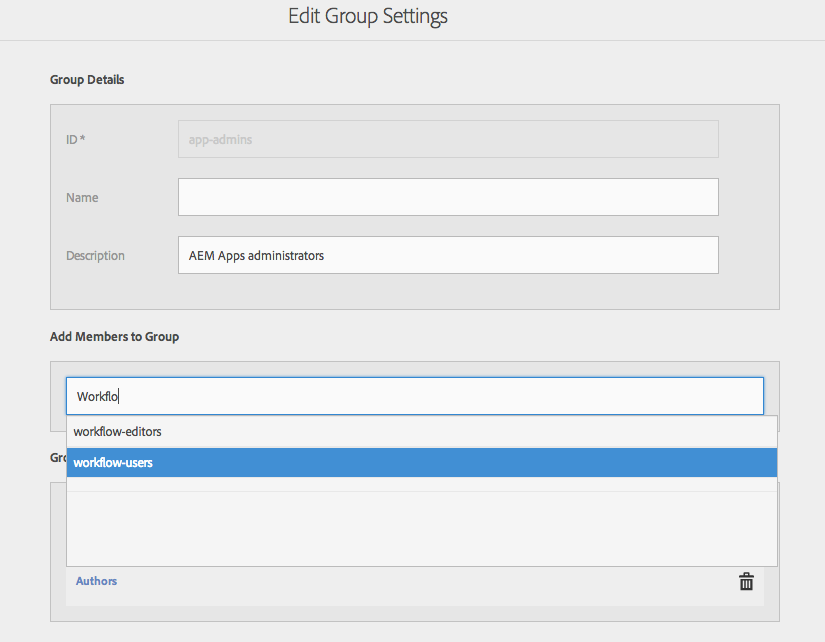Click the required asterisk beside ID
The width and height of the screenshot is (825, 642).
tap(83, 139)
